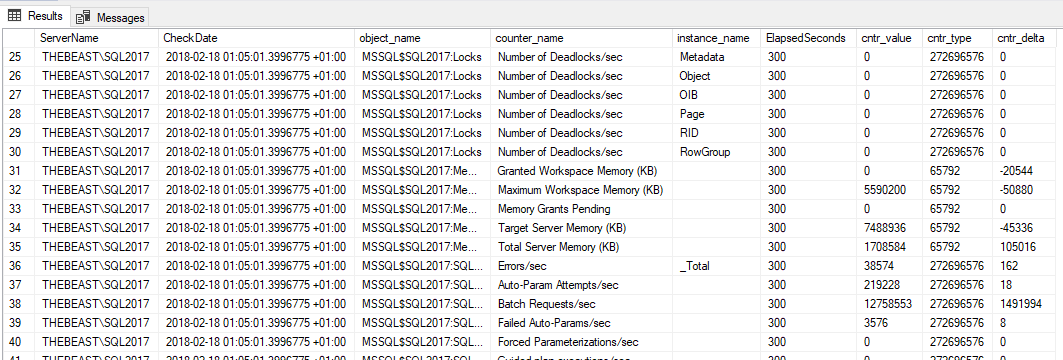Click the '_Total' instance_name cell

point(717,266)
